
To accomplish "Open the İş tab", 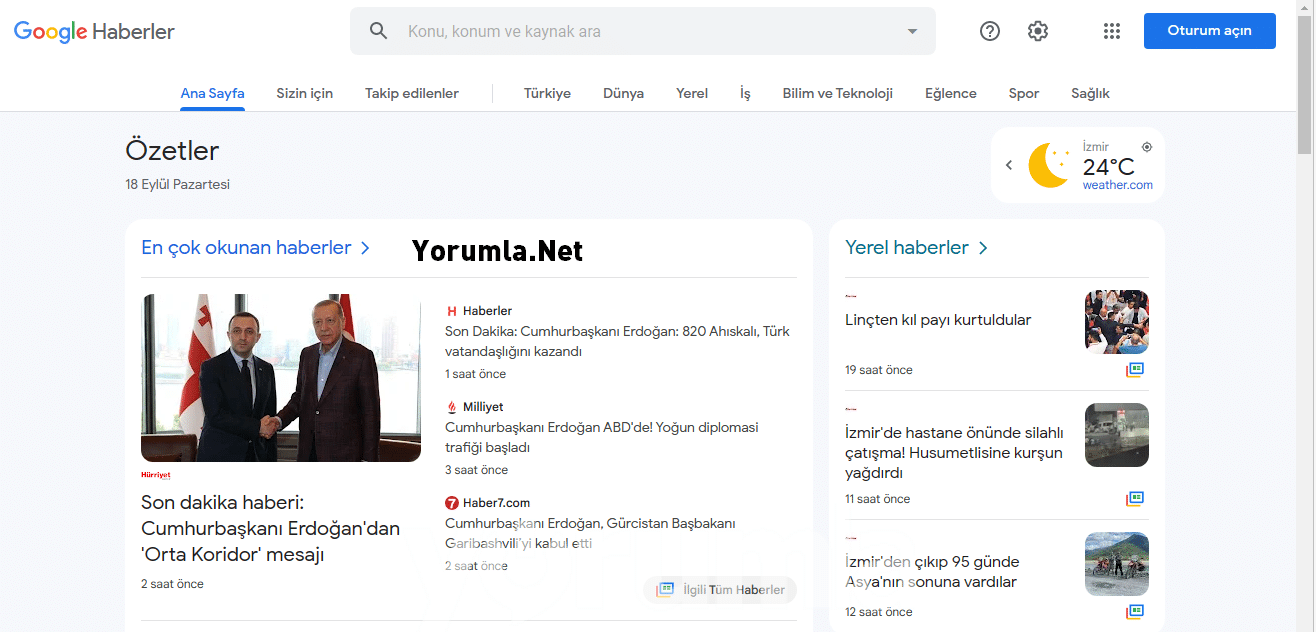I will coord(745,93).
